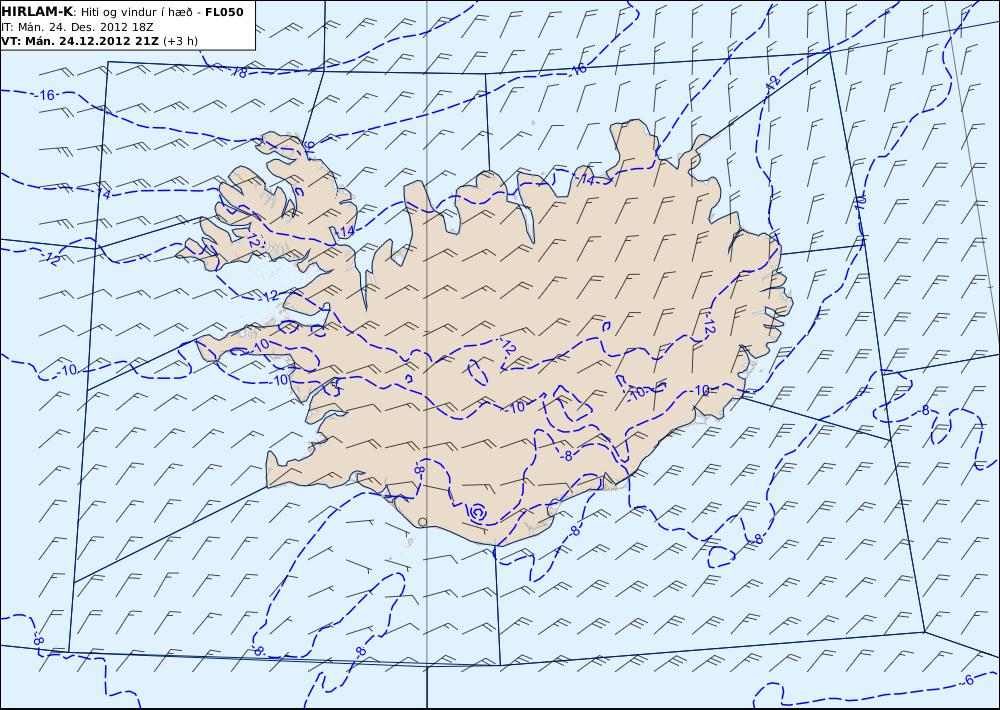Click the -18 isotherm contour label

click(239, 72)
